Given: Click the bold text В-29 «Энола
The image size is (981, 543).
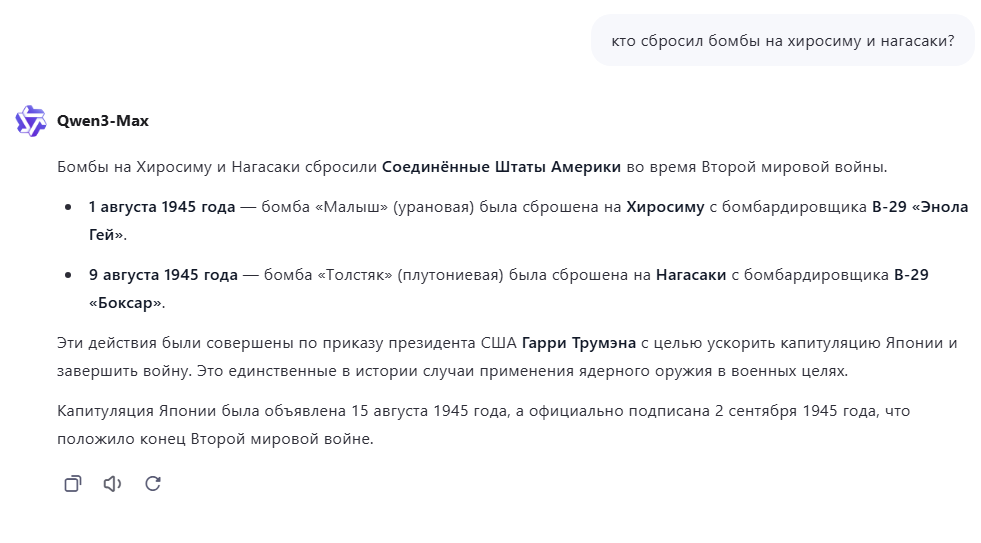Looking at the screenshot, I should click(x=920, y=207).
